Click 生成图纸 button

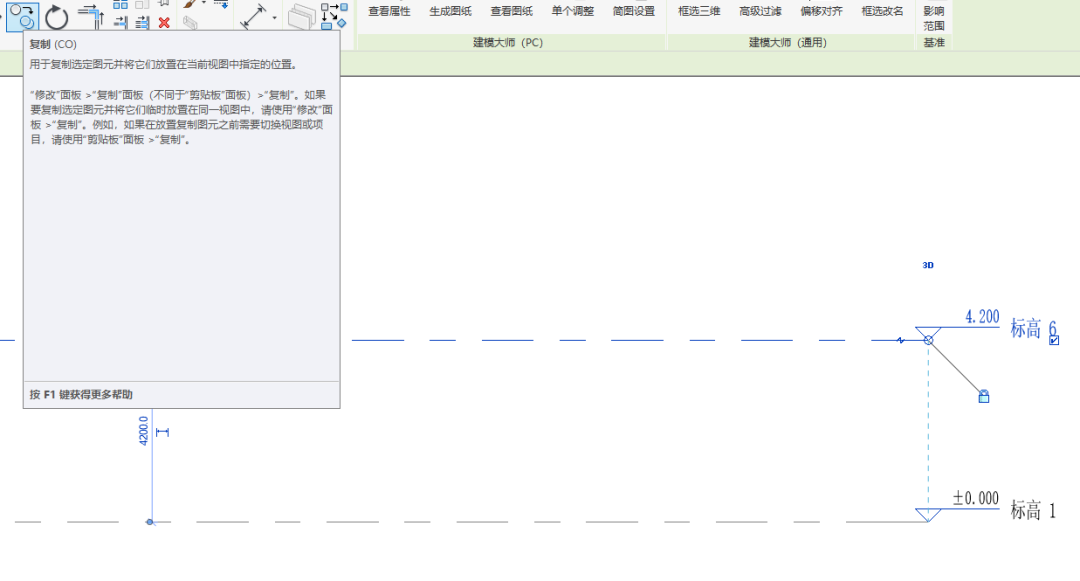pos(450,11)
